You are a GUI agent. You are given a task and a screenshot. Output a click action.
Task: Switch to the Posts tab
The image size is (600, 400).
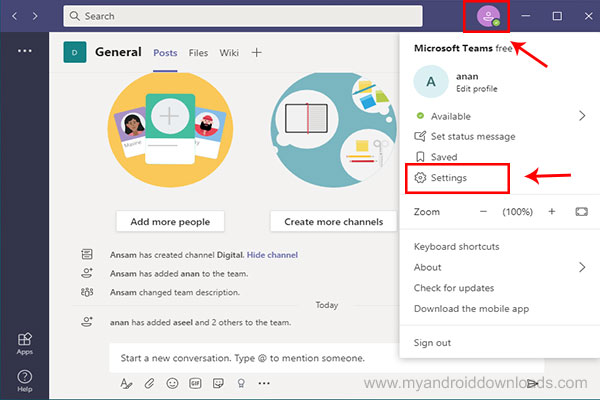click(165, 53)
